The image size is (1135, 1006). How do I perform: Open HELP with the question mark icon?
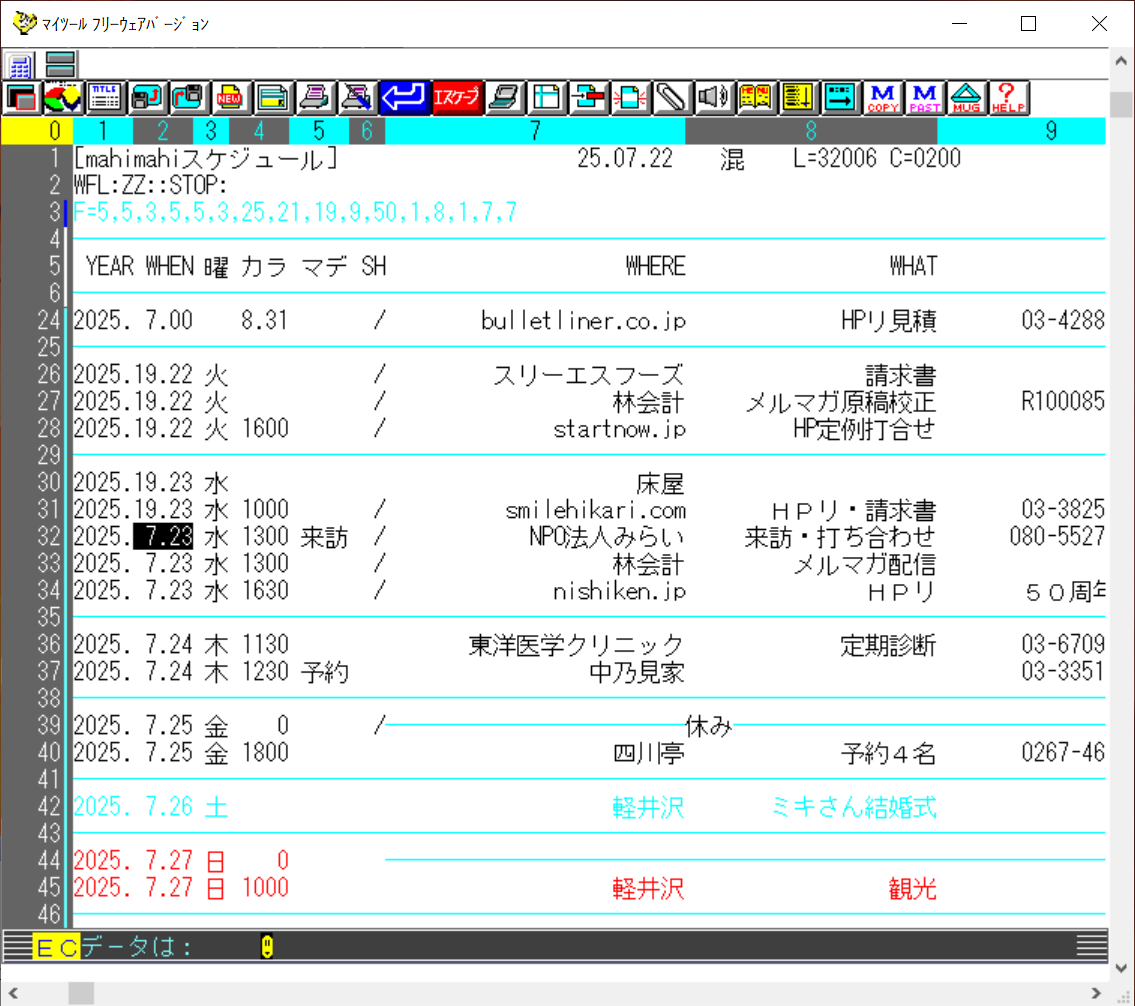point(1008,97)
